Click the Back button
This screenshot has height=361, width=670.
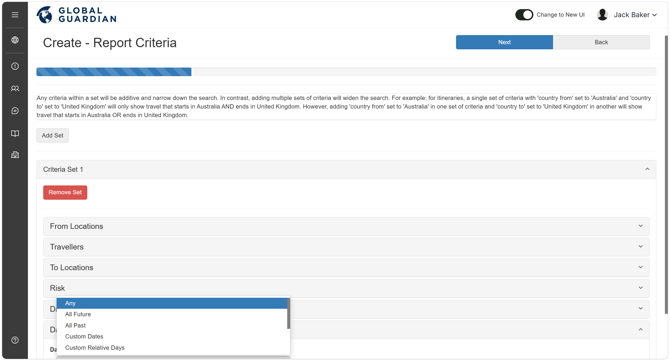[x=601, y=42]
